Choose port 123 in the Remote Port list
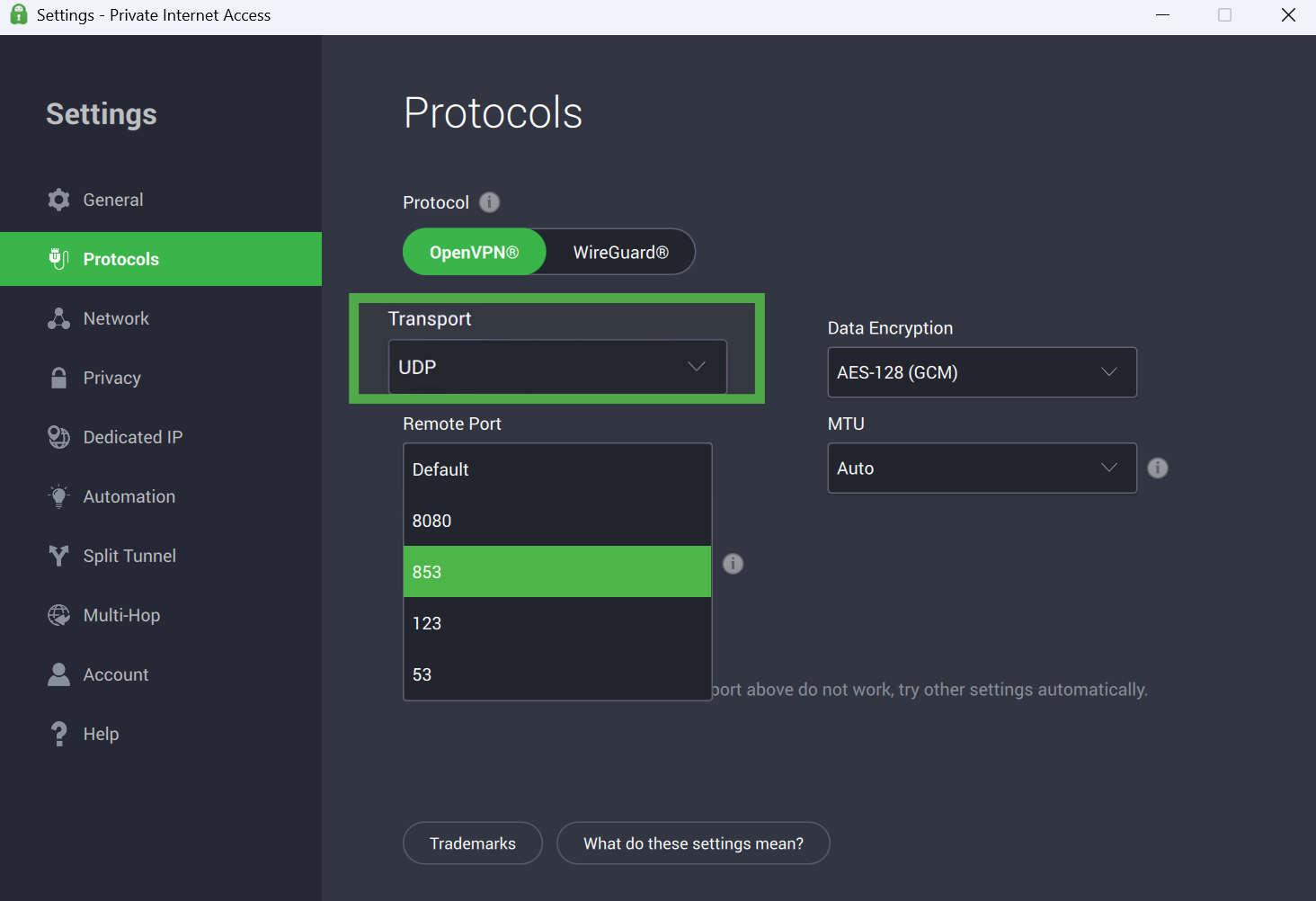 point(557,623)
